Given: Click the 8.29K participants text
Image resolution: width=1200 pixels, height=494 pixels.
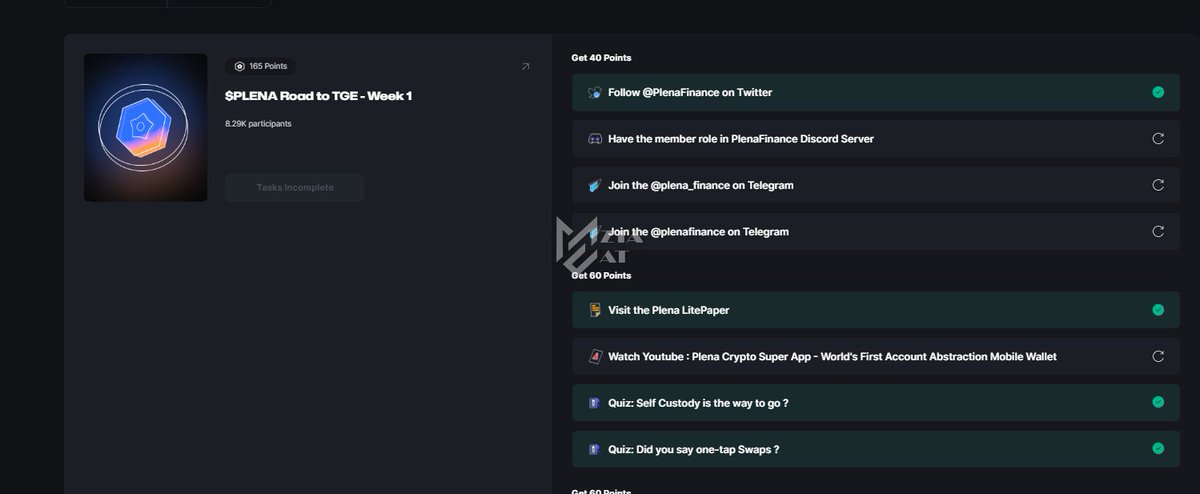Looking at the screenshot, I should pos(258,124).
